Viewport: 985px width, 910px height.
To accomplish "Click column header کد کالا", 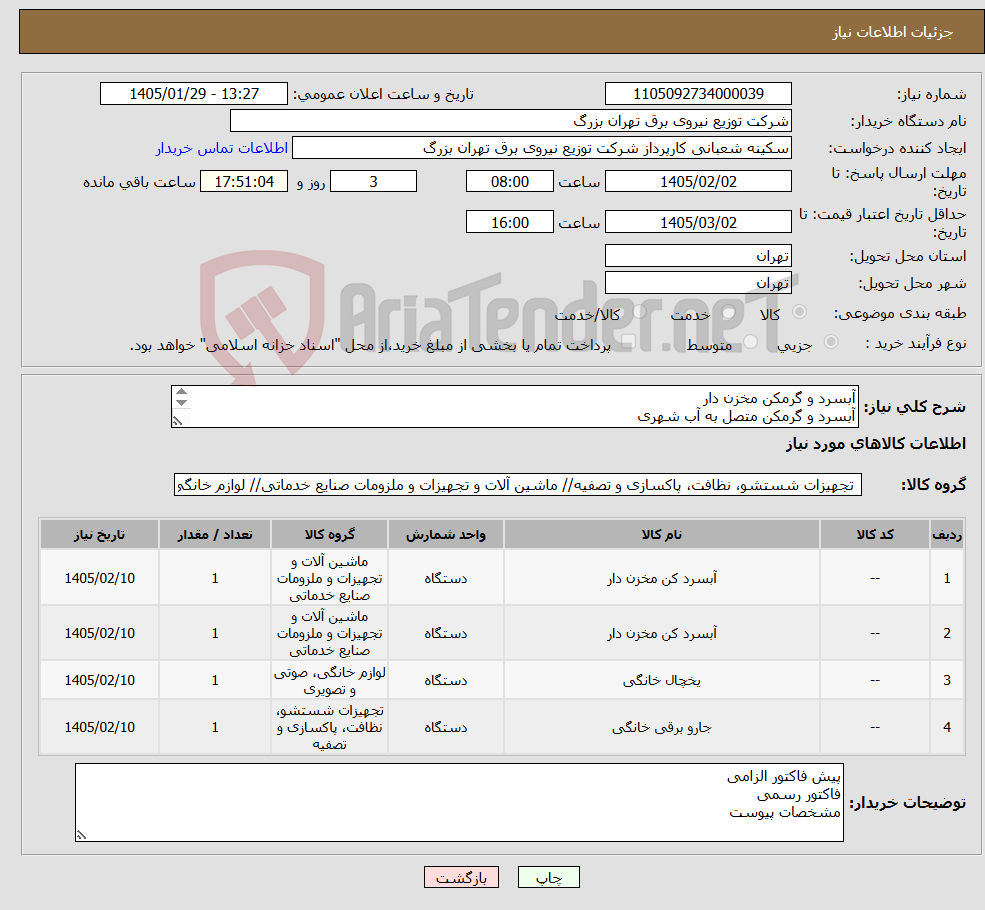I will click(x=874, y=534).
